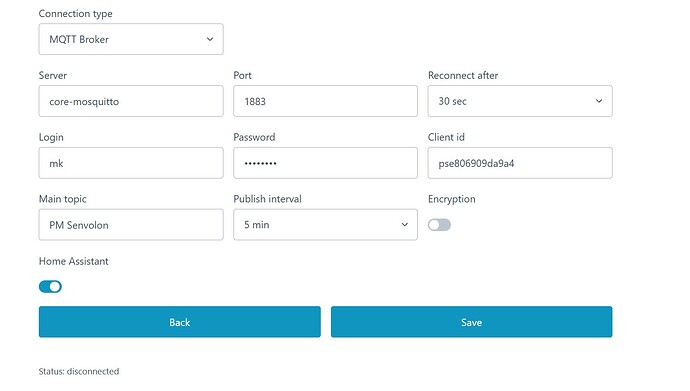Click the Password field label

(254, 137)
